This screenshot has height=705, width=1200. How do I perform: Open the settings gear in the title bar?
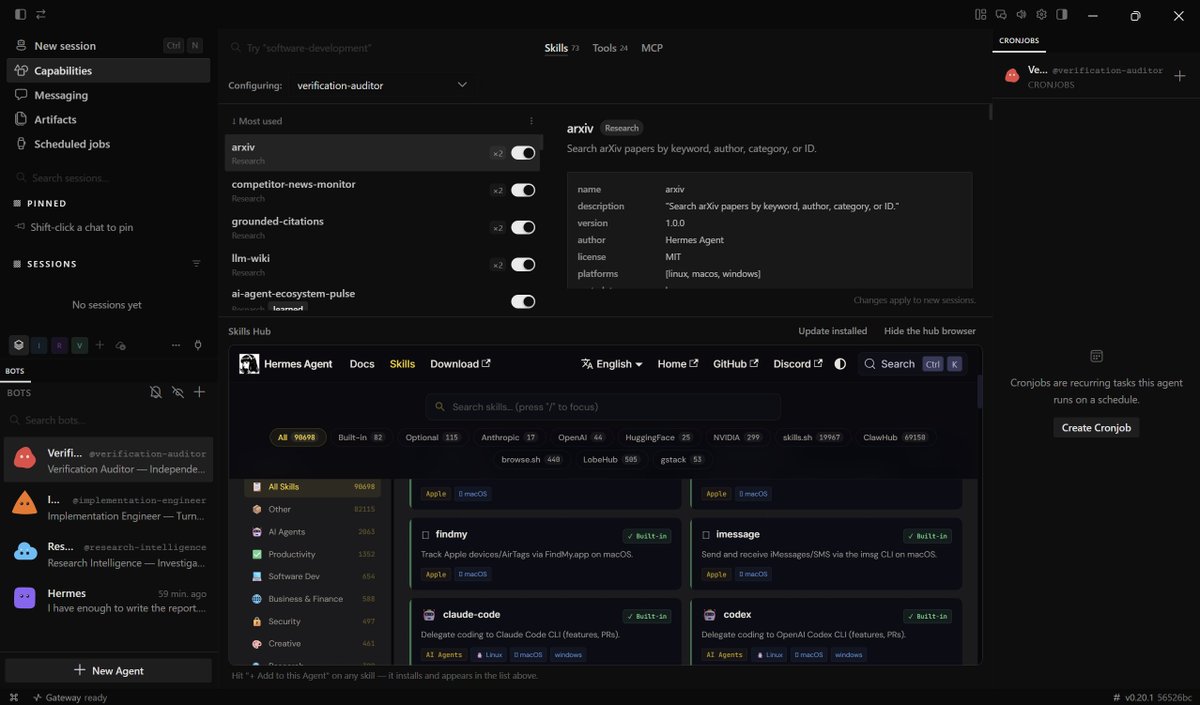click(x=1041, y=15)
